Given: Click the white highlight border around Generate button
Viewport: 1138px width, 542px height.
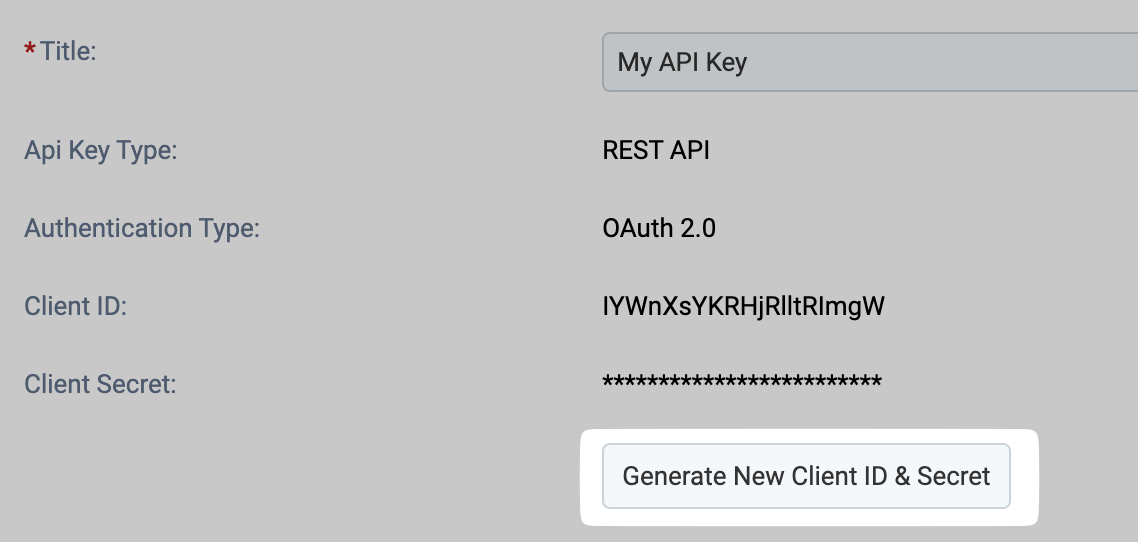Looking at the screenshot, I should (x=809, y=435).
